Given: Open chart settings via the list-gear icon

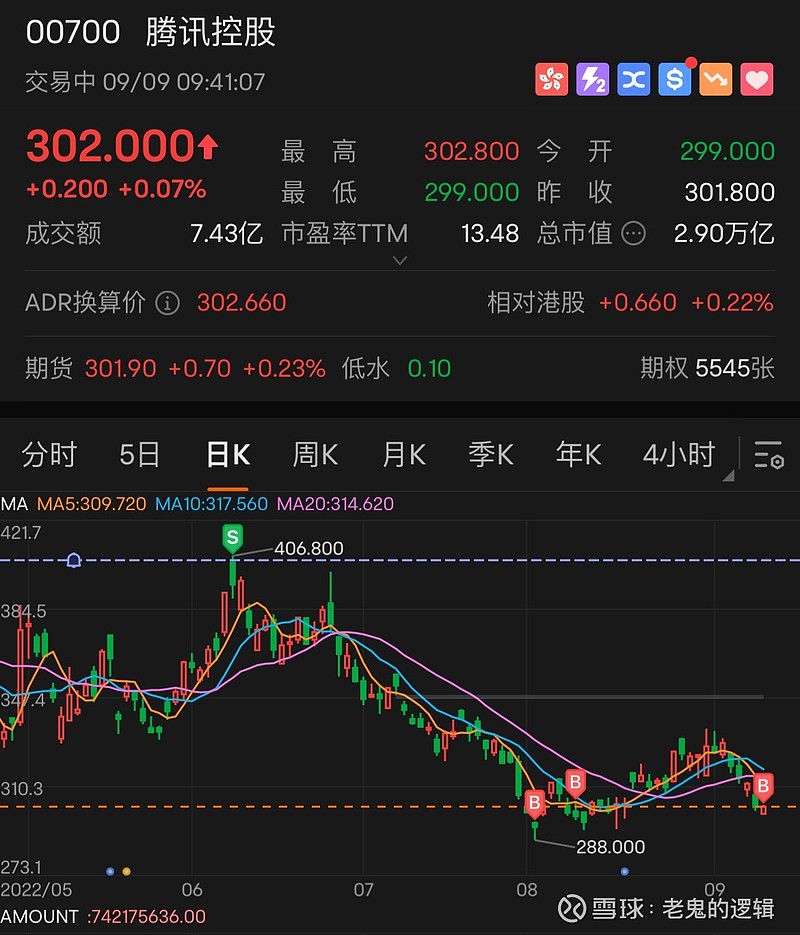Looking at the screenshot, I should [x=769, y=455].
